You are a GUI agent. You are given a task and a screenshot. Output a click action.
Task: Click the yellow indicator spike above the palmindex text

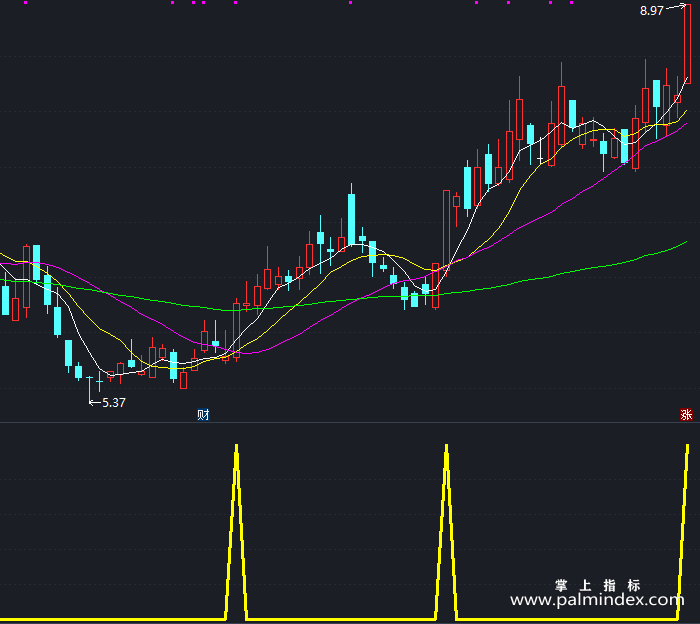pyautogui.click(x=684, y=531)
